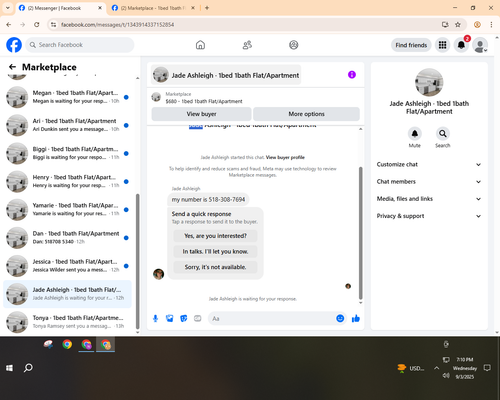Open the first Chrome icon on the taskbar
The image size is (500, 400).
click(x=67, y=344)
